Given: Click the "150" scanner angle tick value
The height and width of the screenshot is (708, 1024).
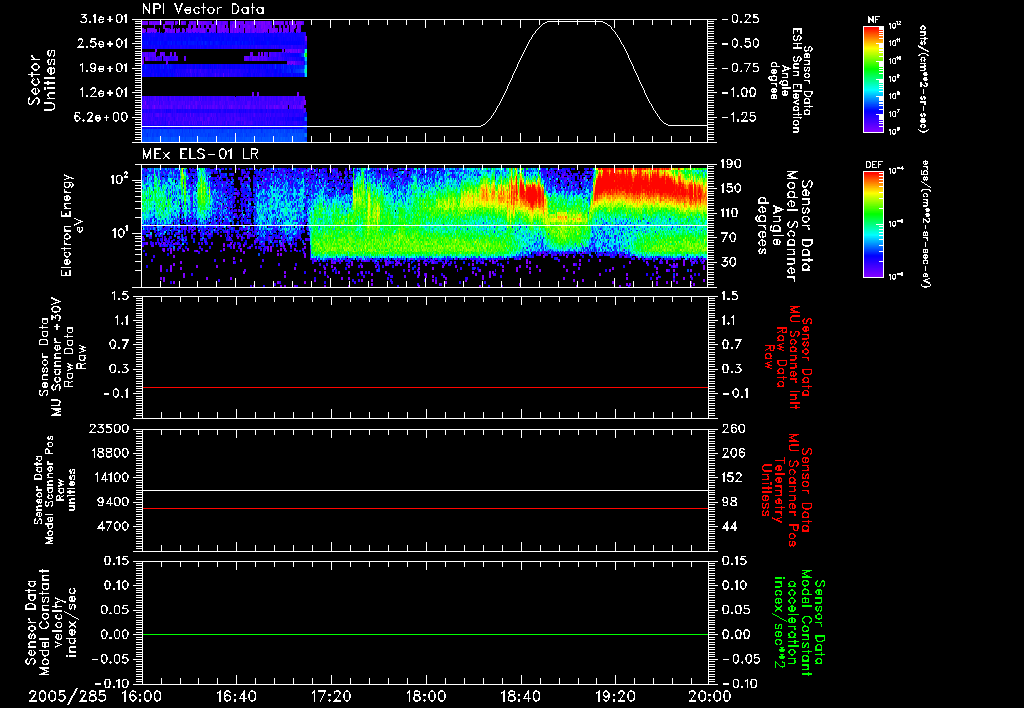Looking at the screenshot, I should point(731,188).
